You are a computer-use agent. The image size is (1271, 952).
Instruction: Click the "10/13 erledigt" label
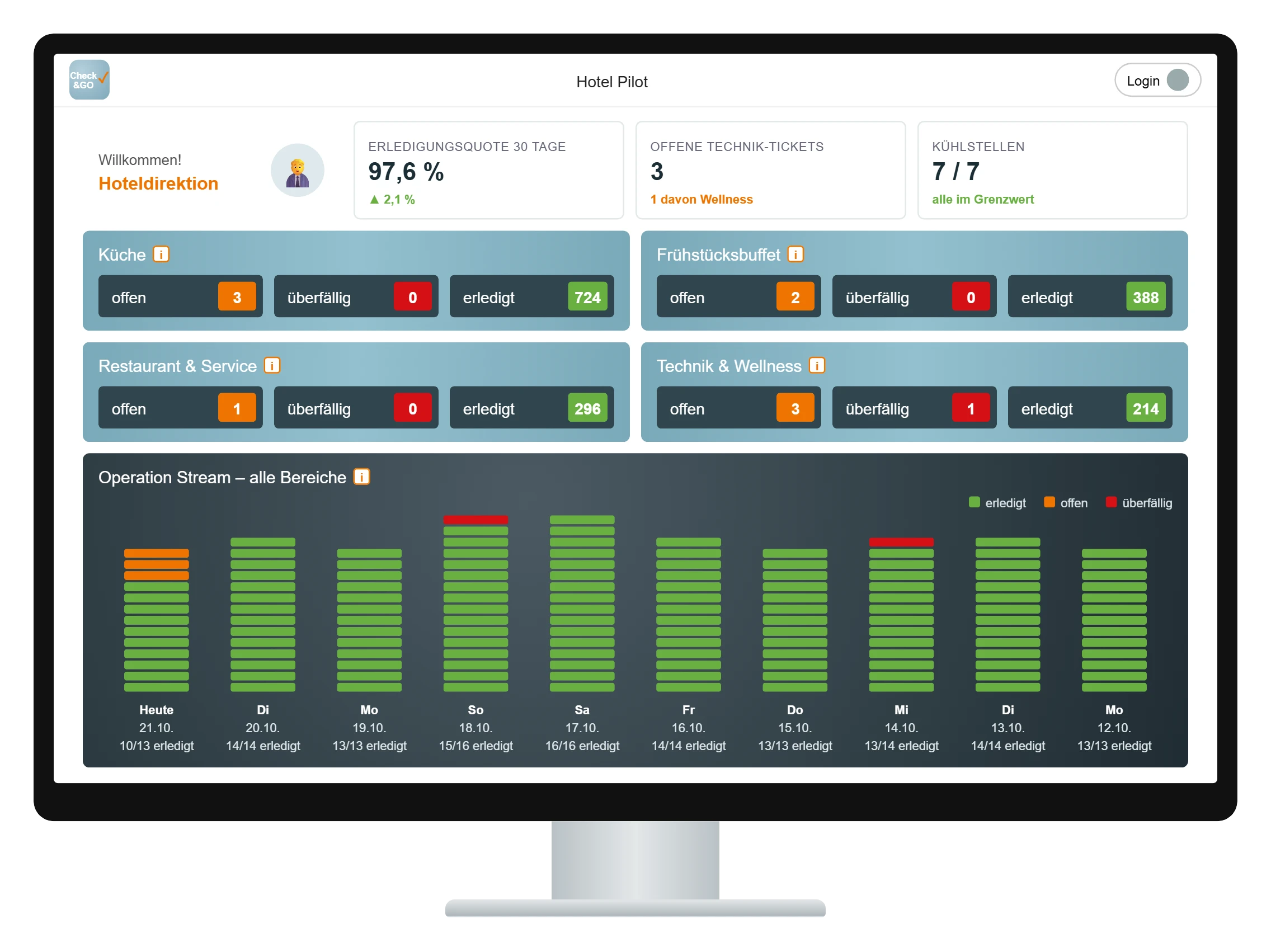click(x=156, y=746)
